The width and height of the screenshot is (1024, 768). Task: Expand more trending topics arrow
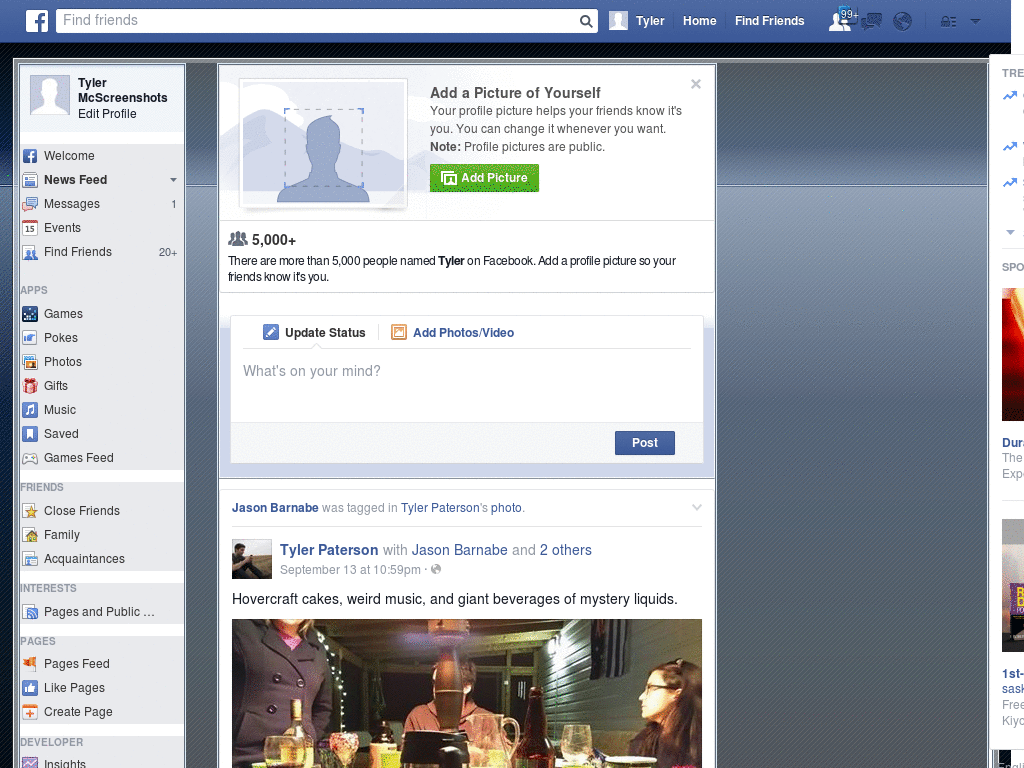tap(1010, 232)
